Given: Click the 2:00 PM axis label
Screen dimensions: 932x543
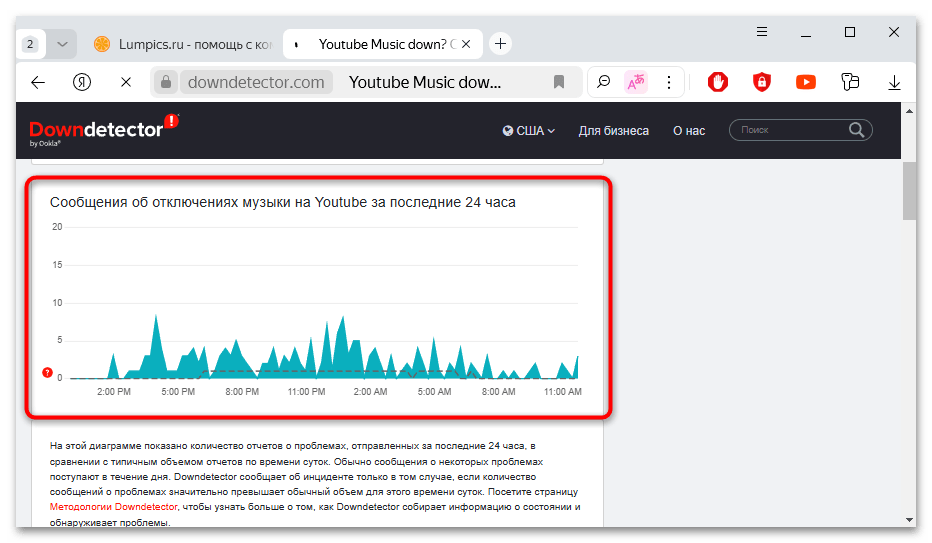Looking at the screenshot, I should tap(114, 392).
